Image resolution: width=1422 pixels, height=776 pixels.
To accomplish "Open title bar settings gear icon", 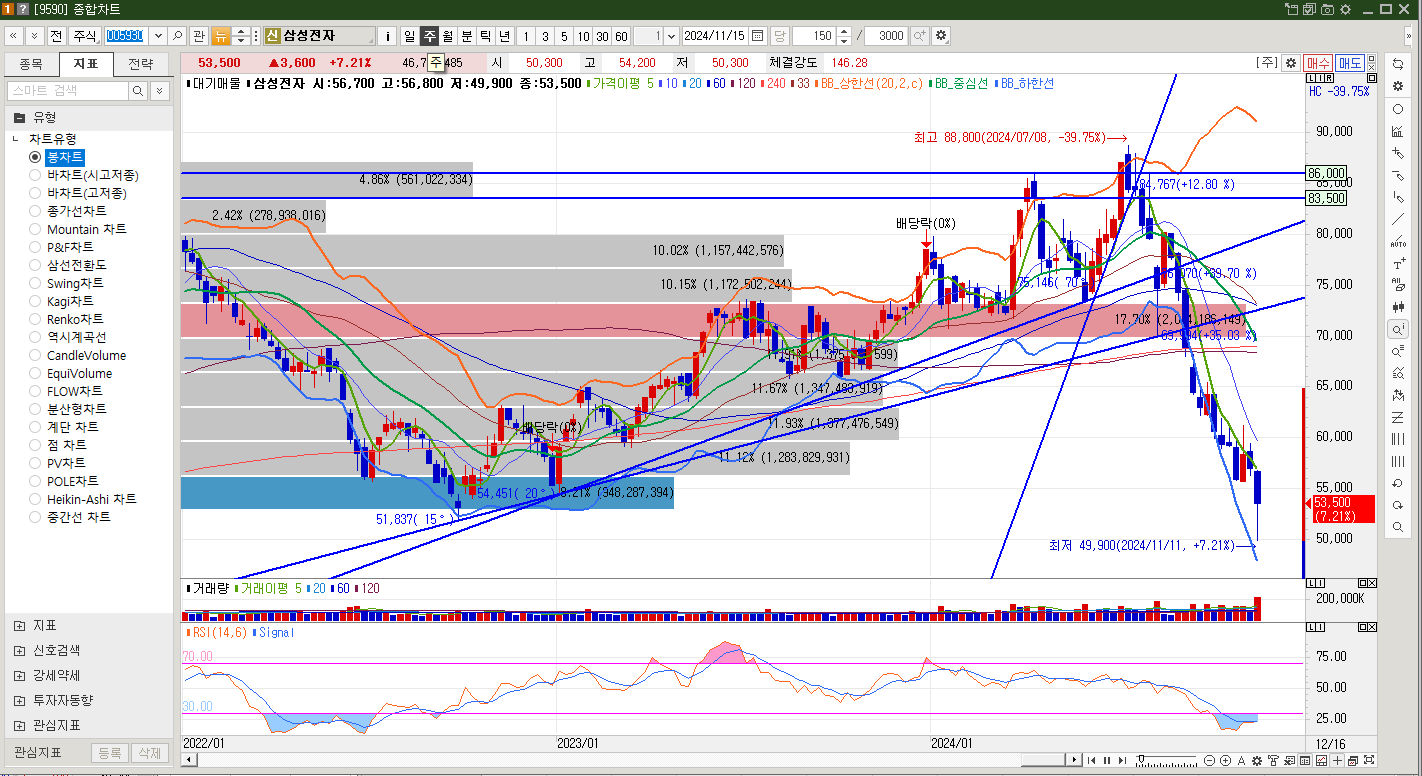I will (1345, 9).
